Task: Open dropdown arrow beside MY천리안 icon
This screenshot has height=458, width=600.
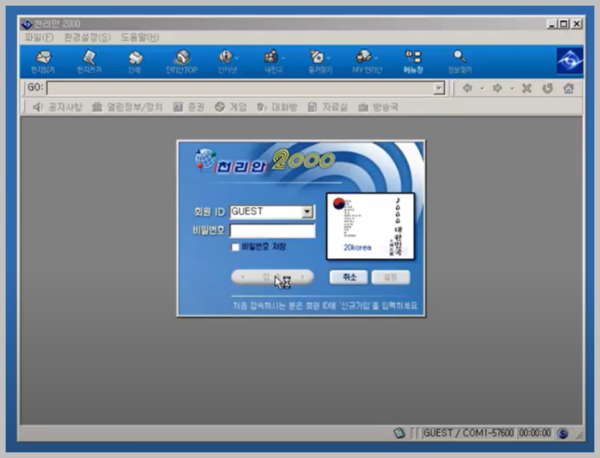Action: tap(376, 58)
